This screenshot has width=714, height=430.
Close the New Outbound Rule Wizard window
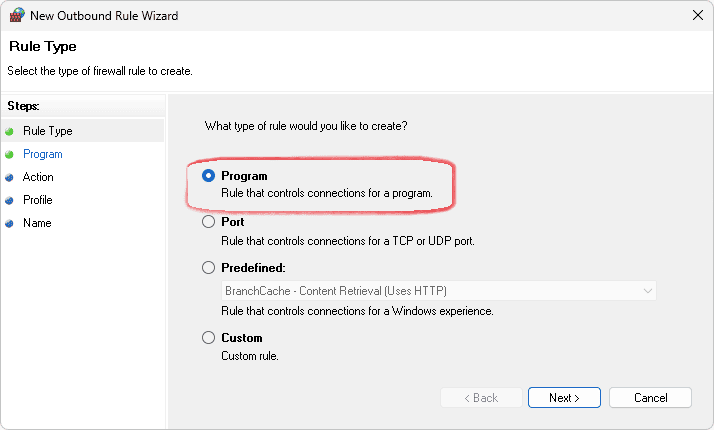tap(697, 15)
